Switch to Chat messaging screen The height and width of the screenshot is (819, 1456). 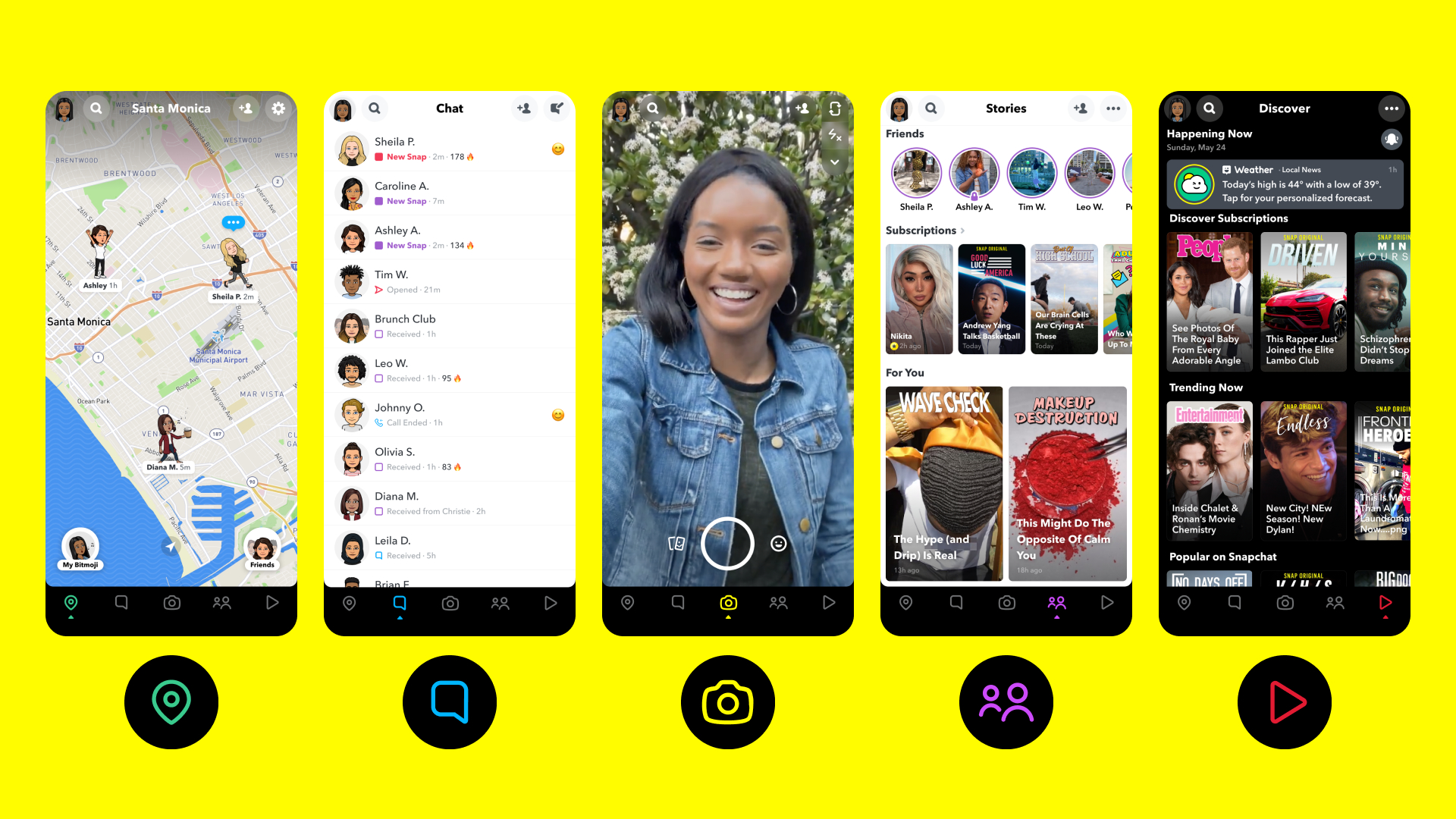[397, 601]
